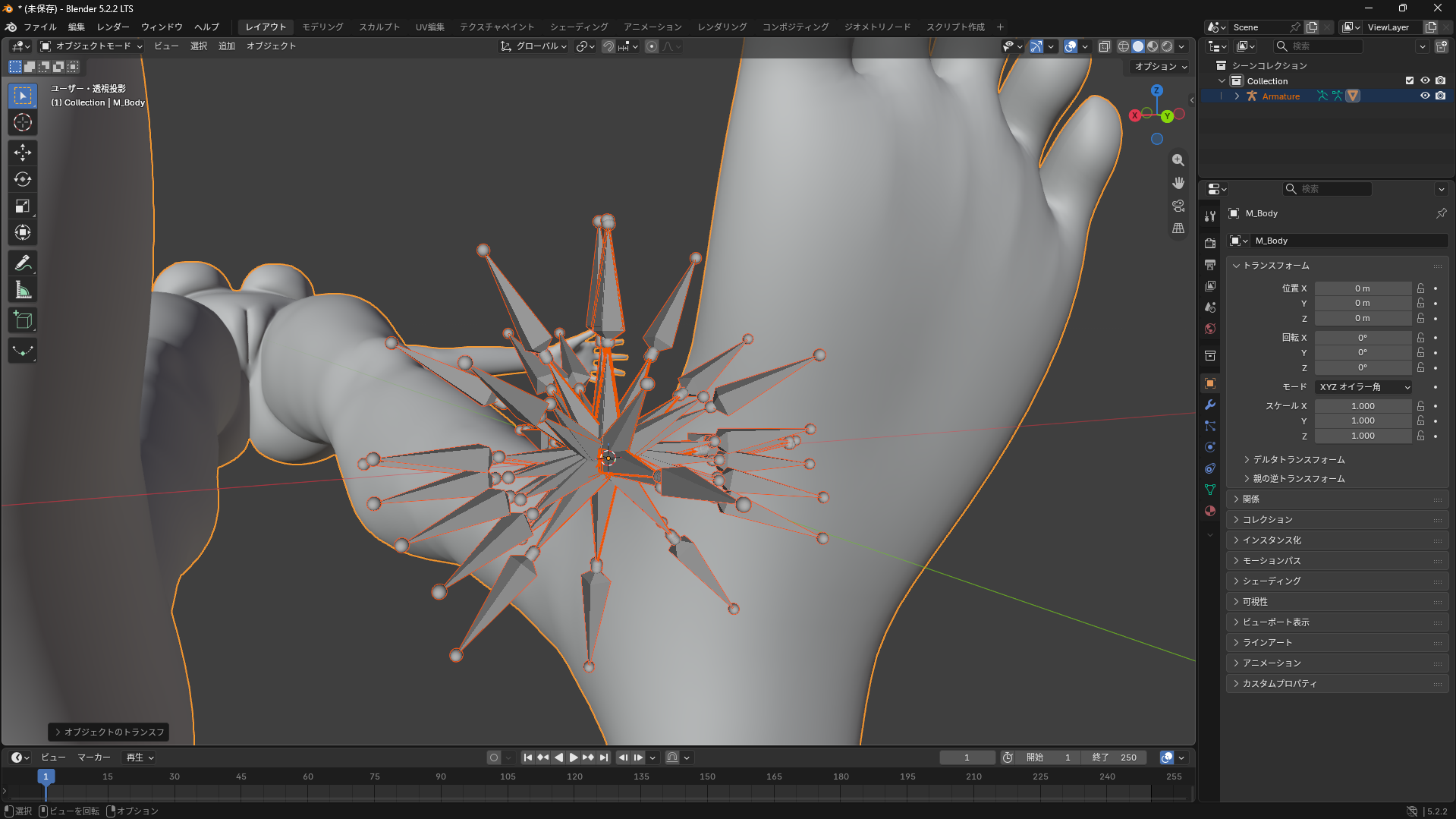Select the Measure tool
Screen dimensions: 1456x819
tap(23, 290)
